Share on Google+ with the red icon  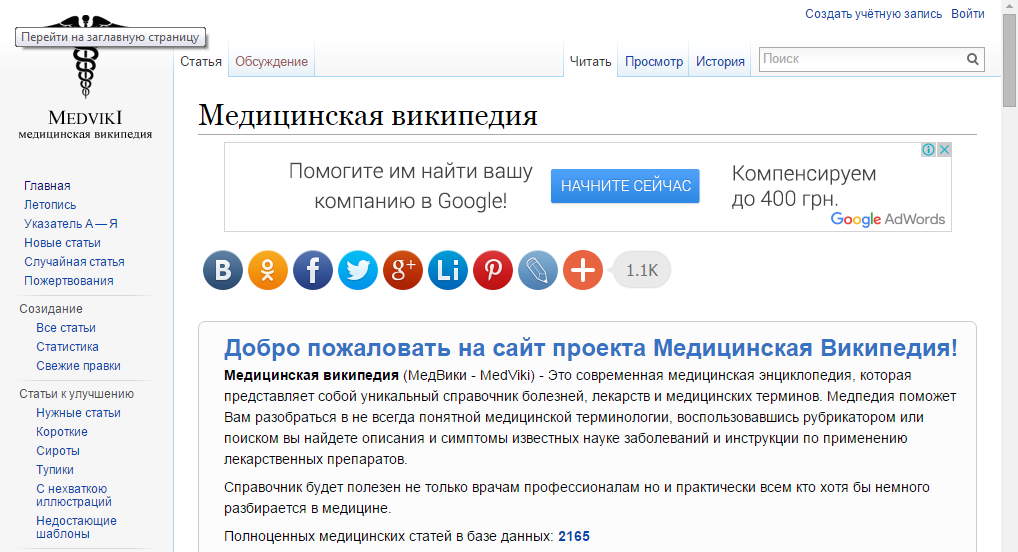point(403,270)
